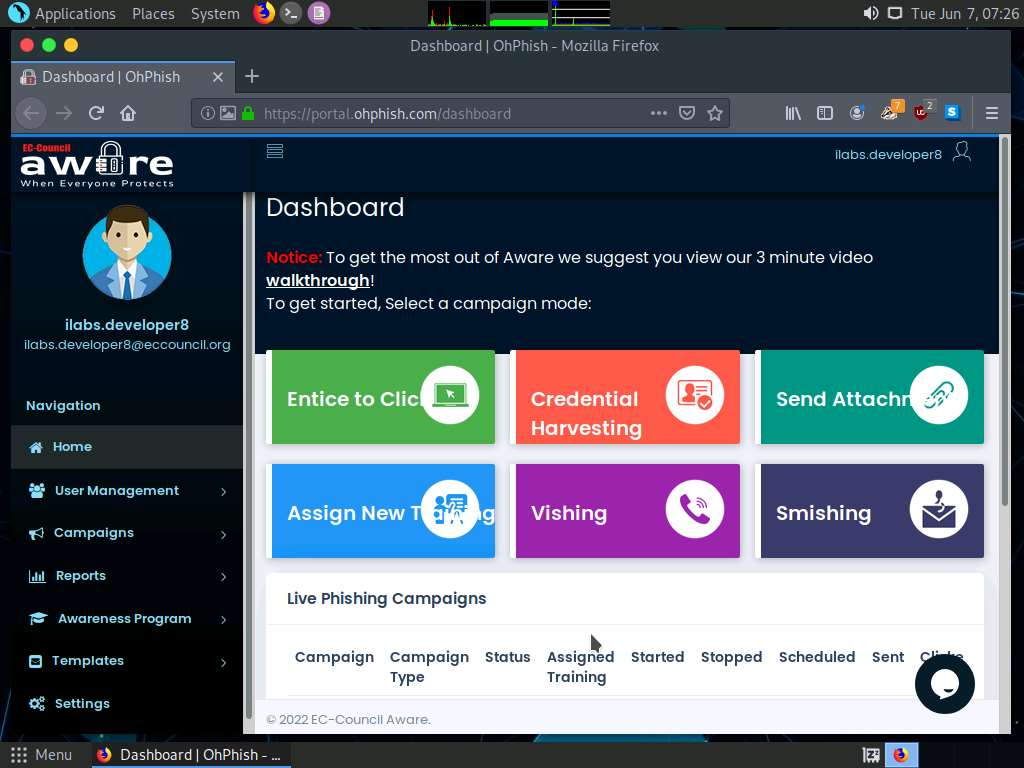Image resolution: width=1024 pixels, height=768 pixels.
Task: Open the Places menu
Action: click(x=153, y=13)
